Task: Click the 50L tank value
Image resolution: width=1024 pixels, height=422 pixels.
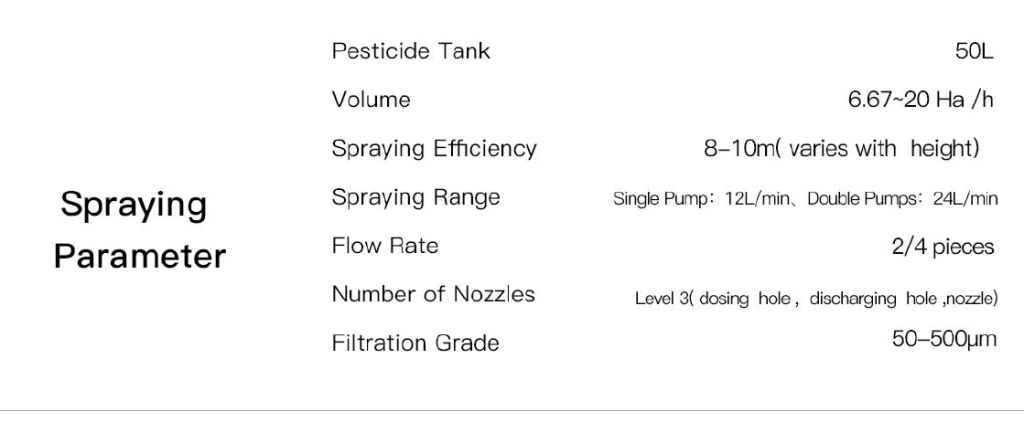Action: coord(974,51)
